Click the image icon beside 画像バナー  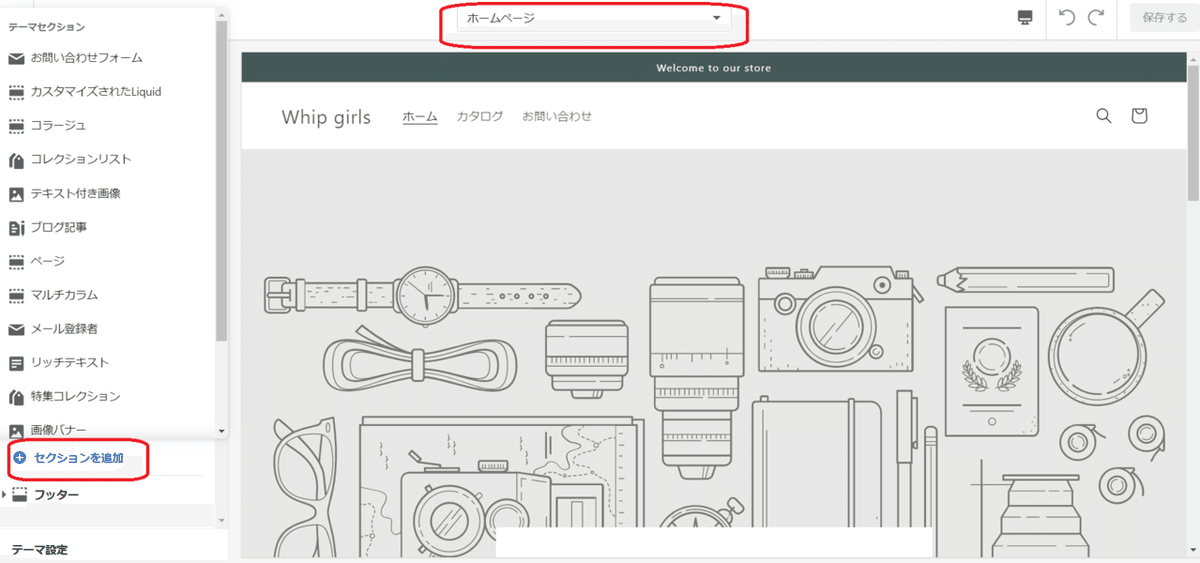coord(16,430)
